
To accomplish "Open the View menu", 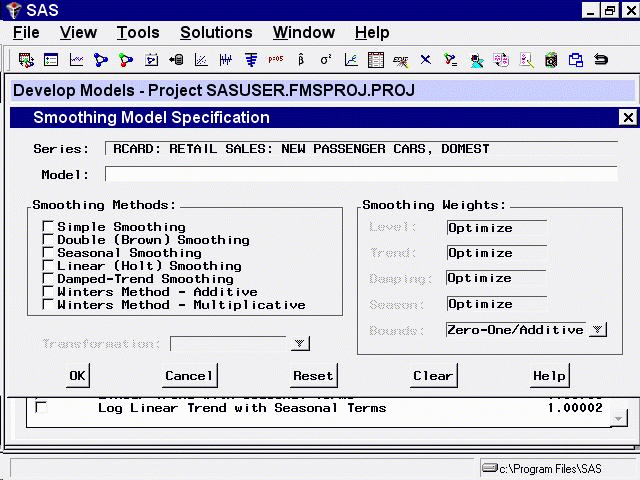I will (78, 32).
